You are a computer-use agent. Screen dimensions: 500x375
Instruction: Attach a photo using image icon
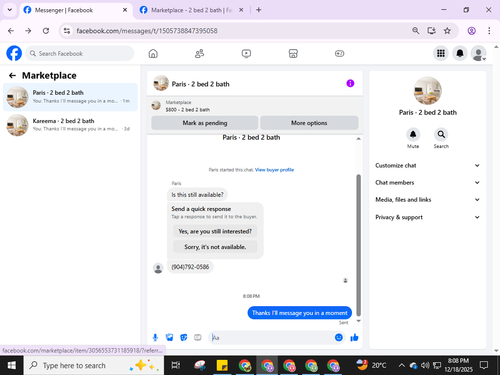pyautogui.click(x=170, y=338)
